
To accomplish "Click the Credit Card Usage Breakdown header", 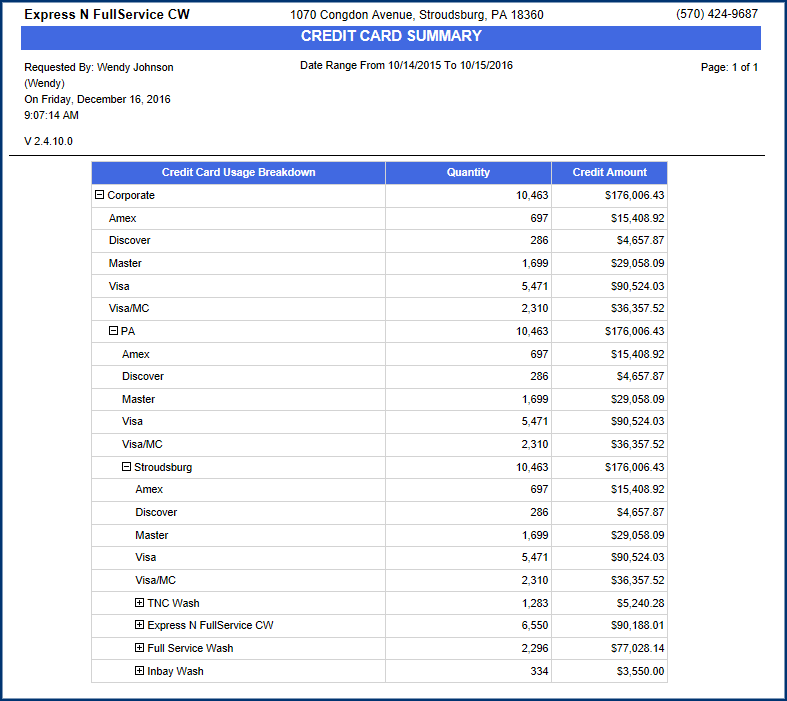I will coord(238,172).
